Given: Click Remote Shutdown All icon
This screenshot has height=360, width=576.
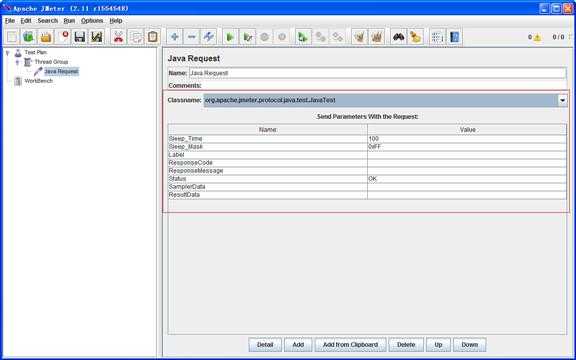Looking at the screenshot, I should (337, 37).
